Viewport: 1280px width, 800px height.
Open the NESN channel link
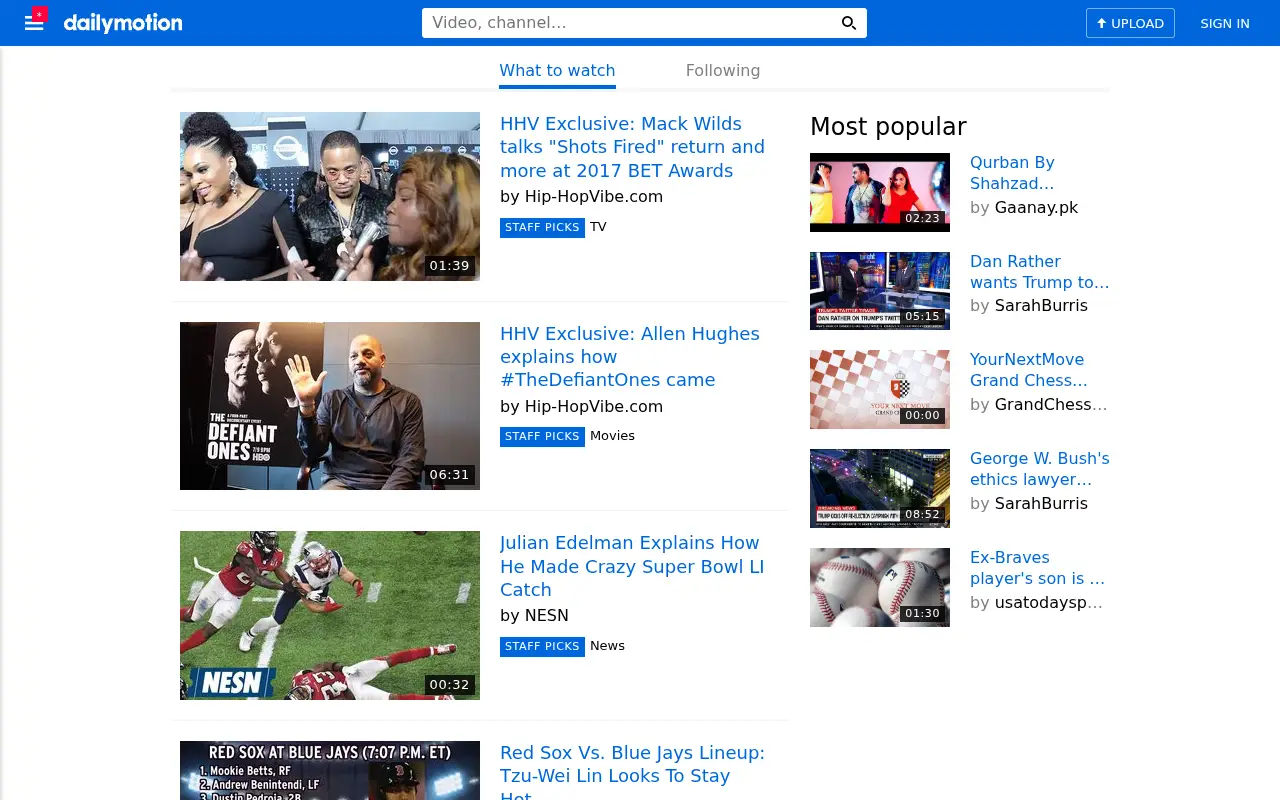(547, 615)
